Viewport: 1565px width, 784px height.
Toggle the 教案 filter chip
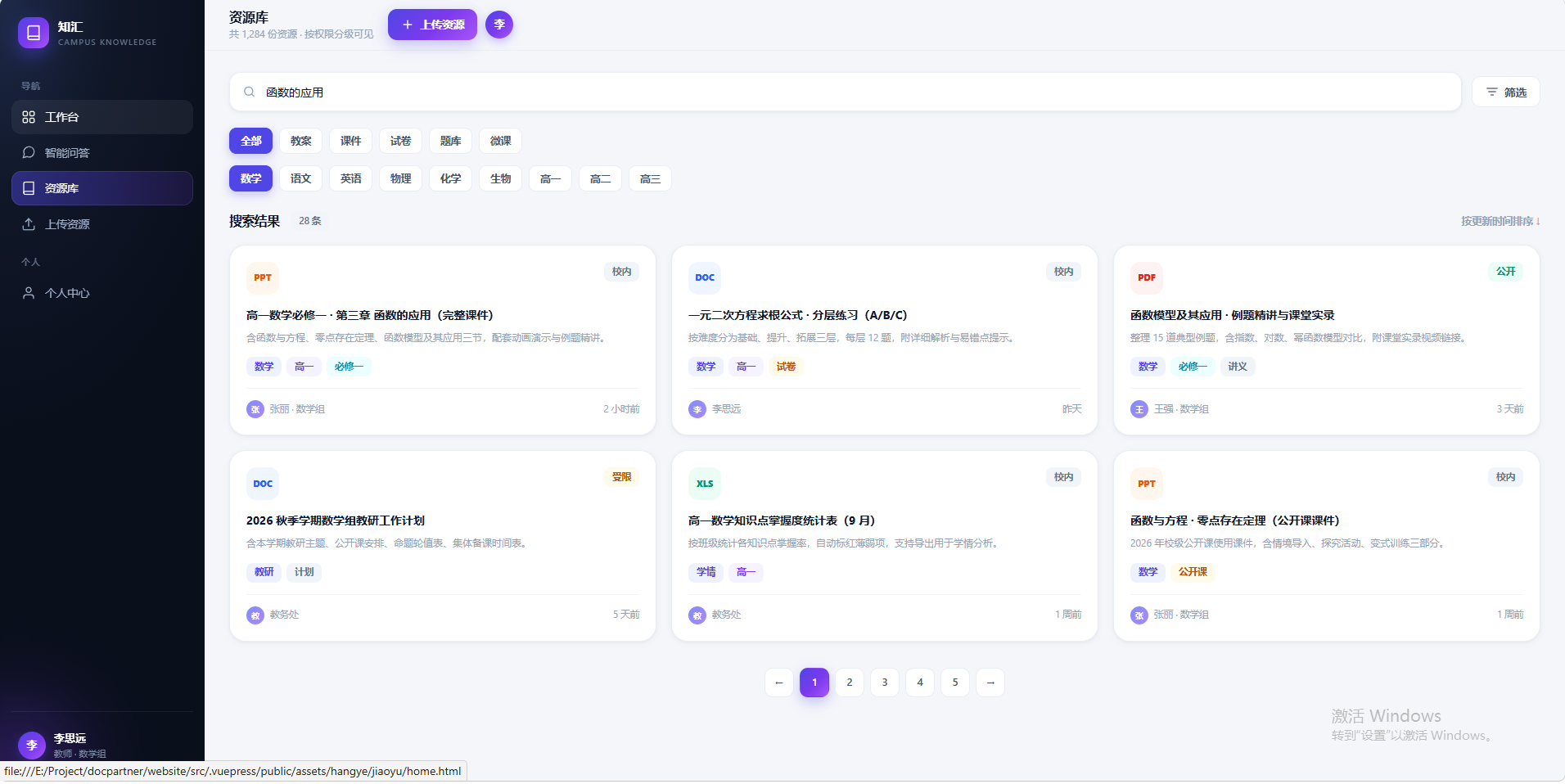(x=300, y=141)
